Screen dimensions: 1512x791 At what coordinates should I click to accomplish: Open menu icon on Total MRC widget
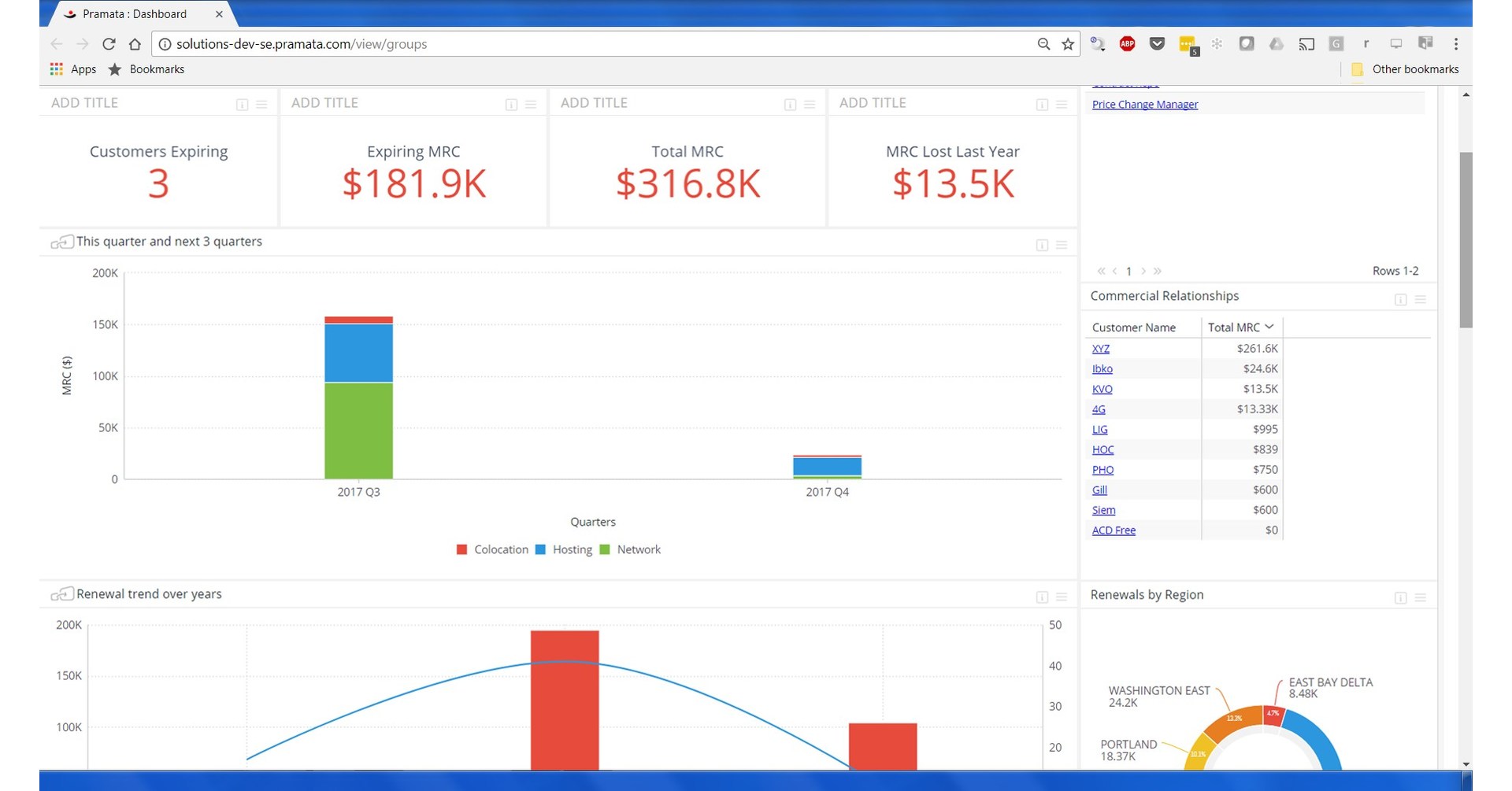click(810, 105)
